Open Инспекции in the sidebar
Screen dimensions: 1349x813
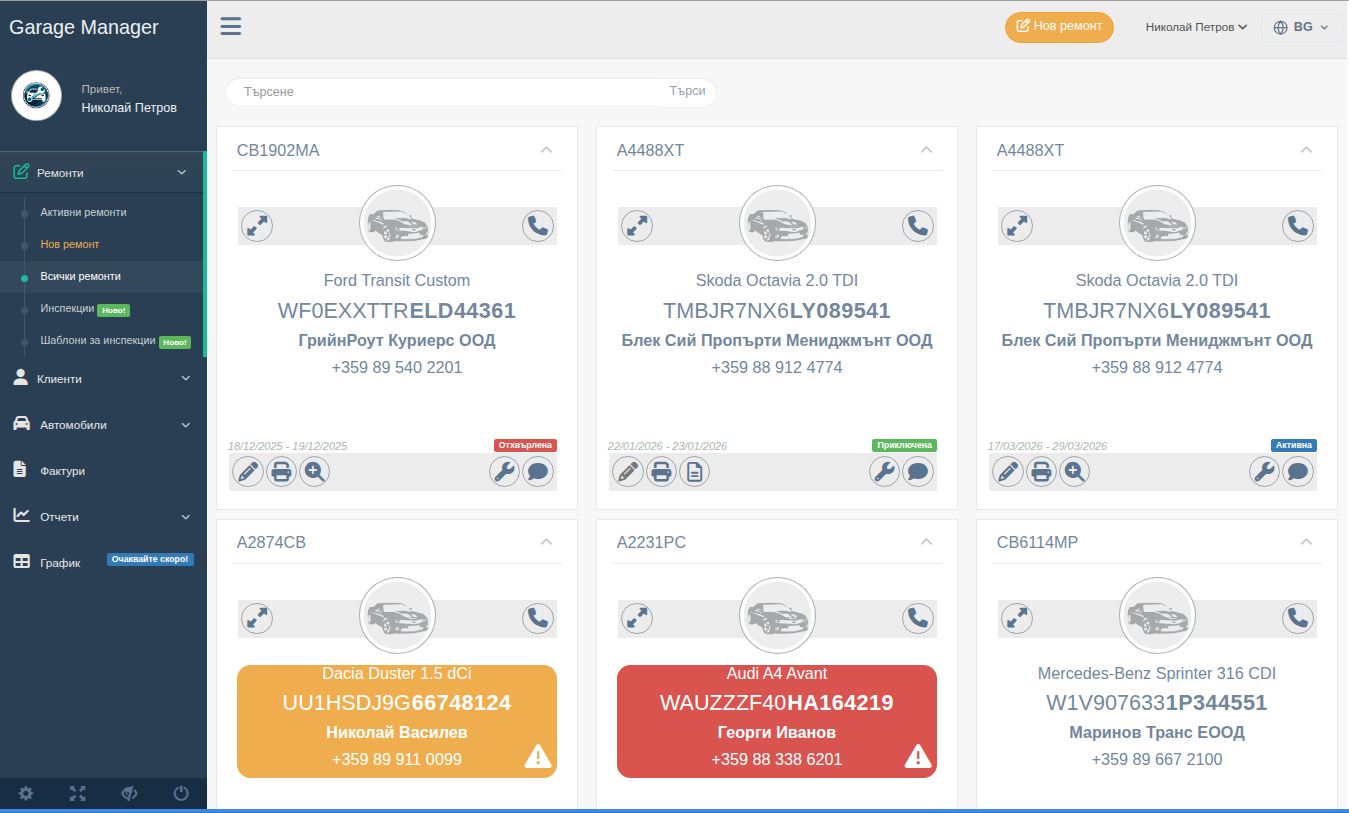tap(67, 309)
